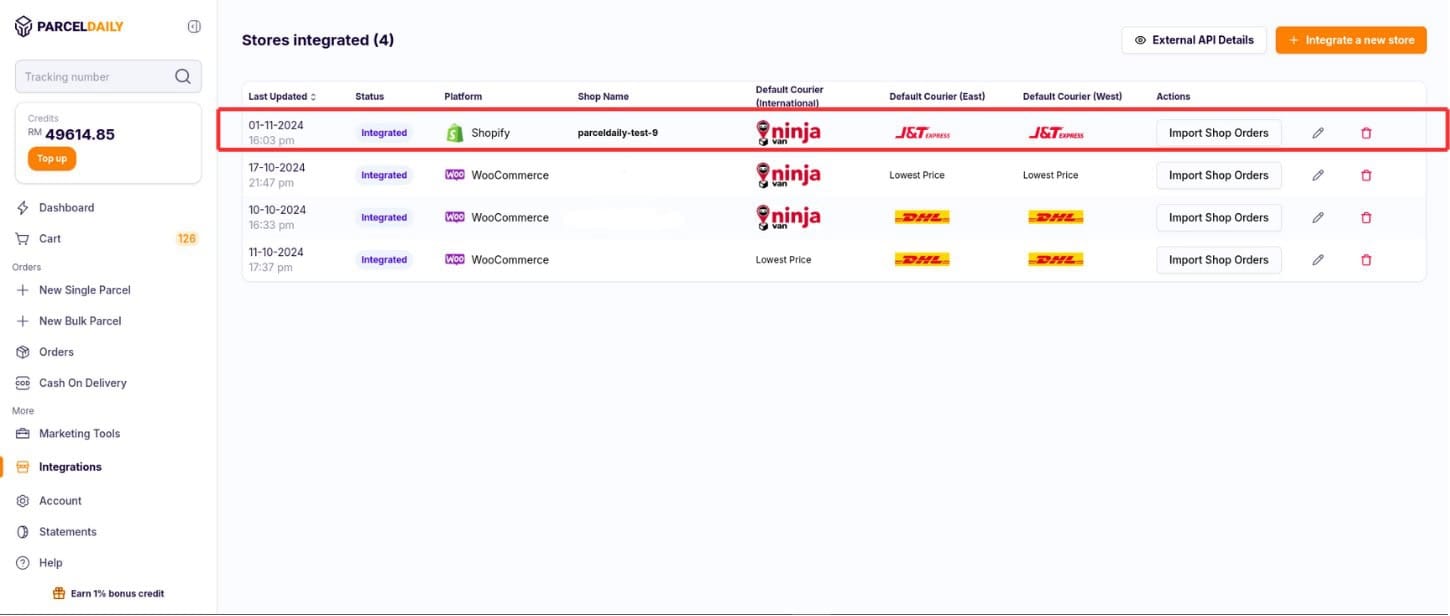Click J&T Express logo under Default Courier (East)
1450x616 pixels.
pyautogui.click(x=922, y=133)
